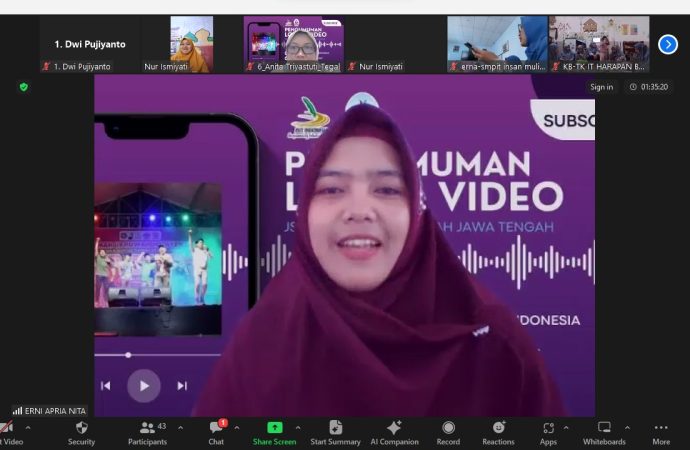The height and width of the screenshot is (450, 690).
Task: Expand the caret next to Chat
Action: (237, 428)
